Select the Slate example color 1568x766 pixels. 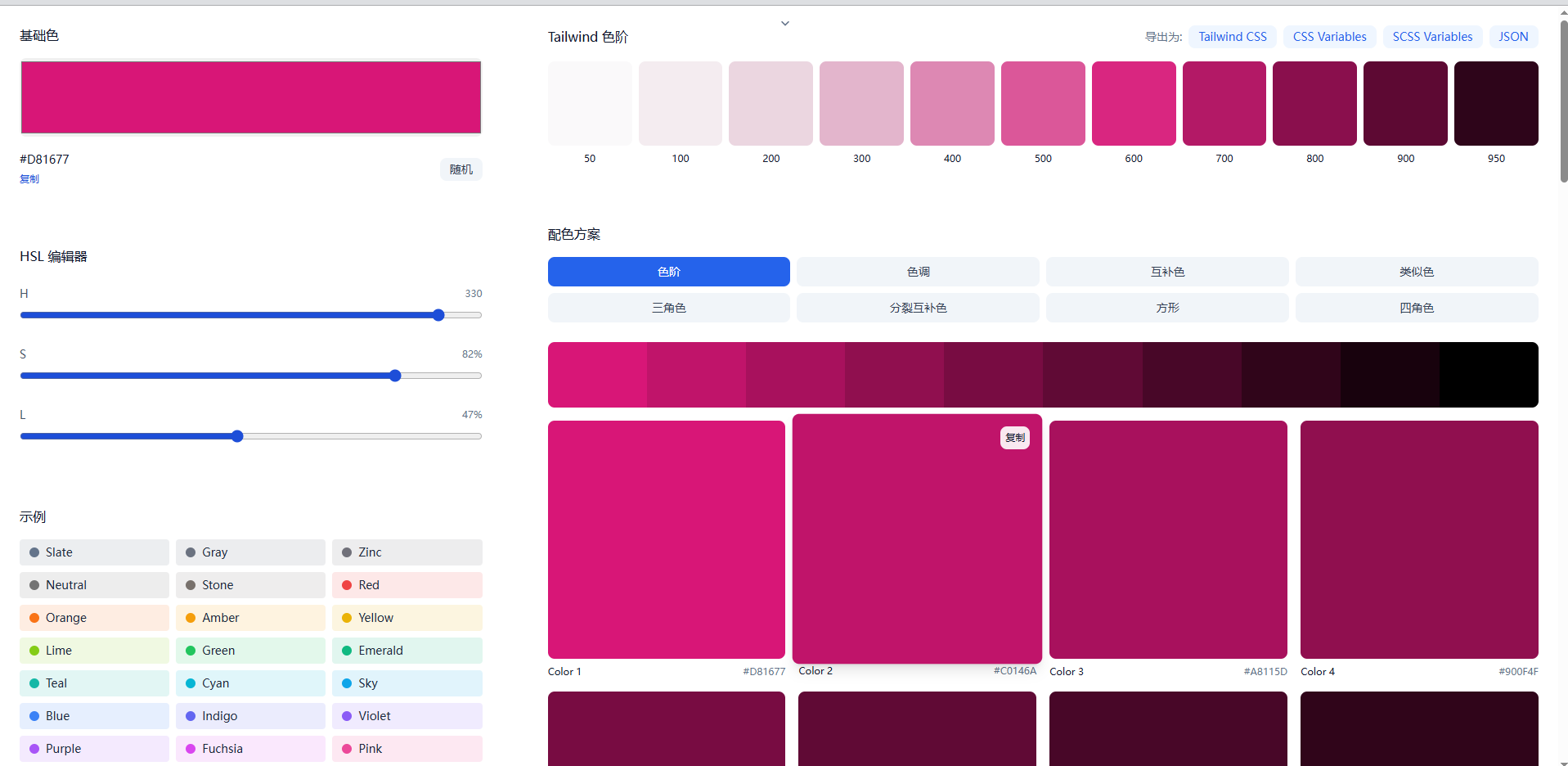pos(94,552)
